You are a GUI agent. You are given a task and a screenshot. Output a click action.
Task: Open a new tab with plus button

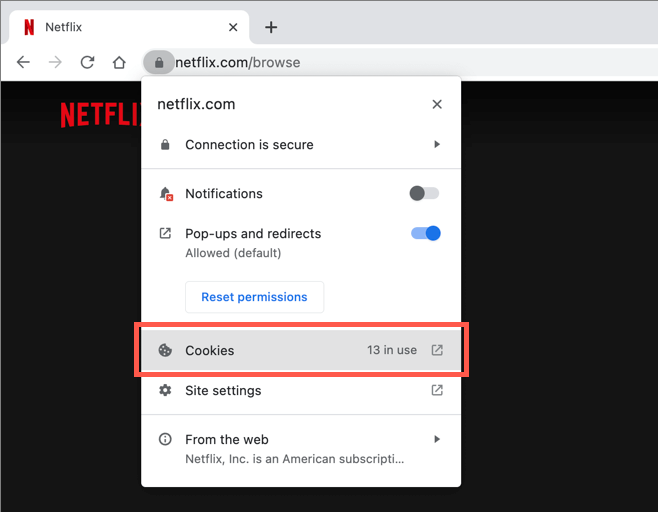coord(271,27)
